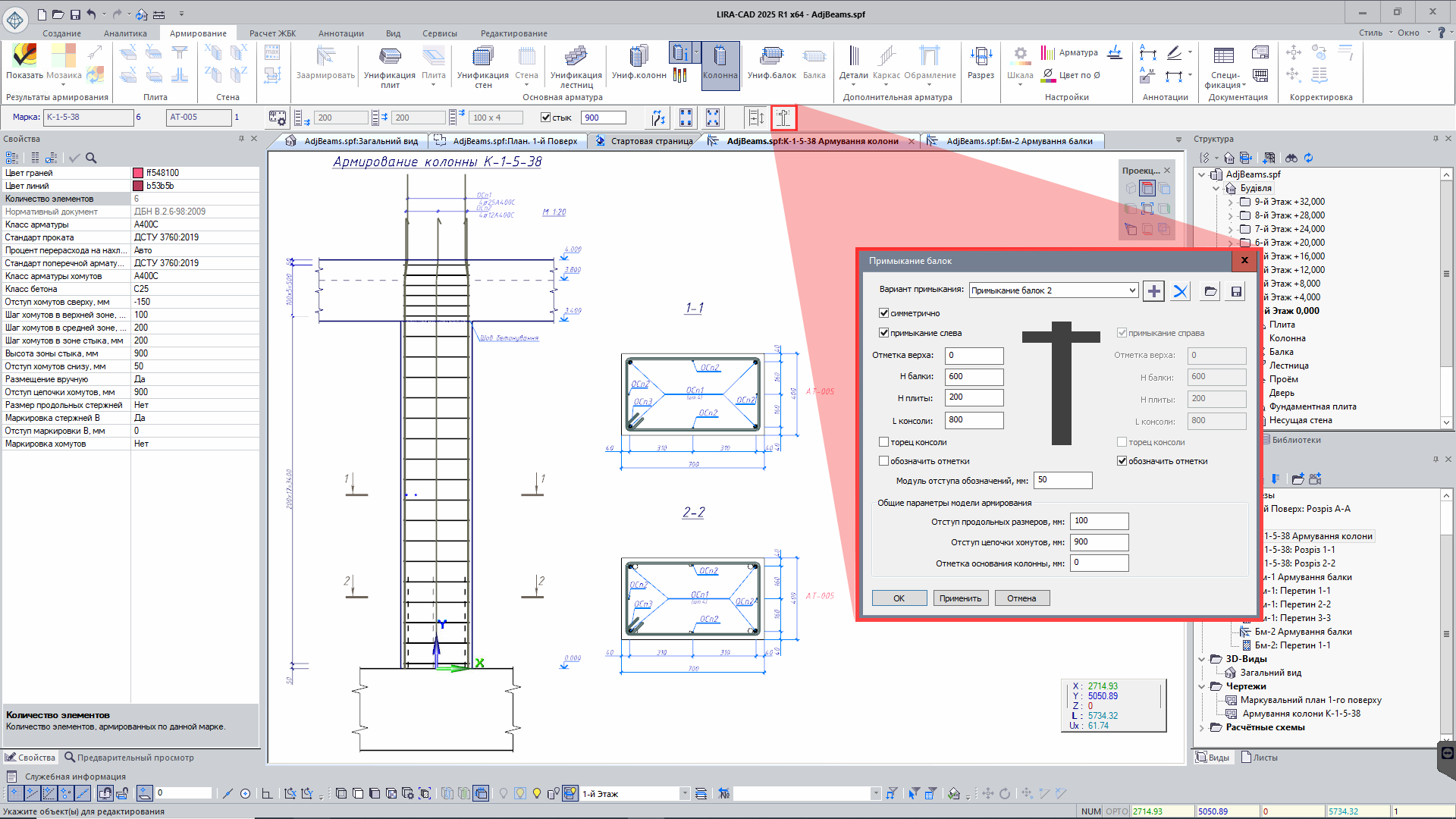The width and height of the screenshot is (1456, 819).
Task: Collapse the Чертежи tree folder
Action: 1202,686
